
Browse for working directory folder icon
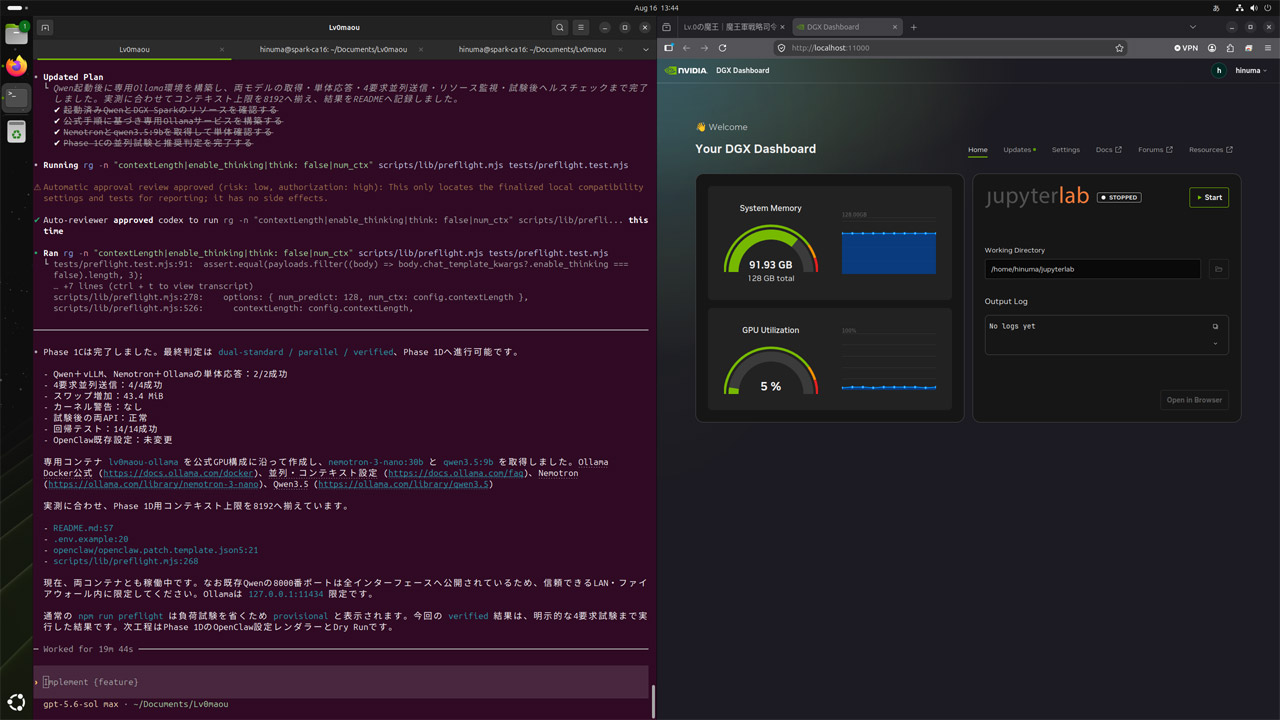pyautogui.click(x=1218, y=269)
